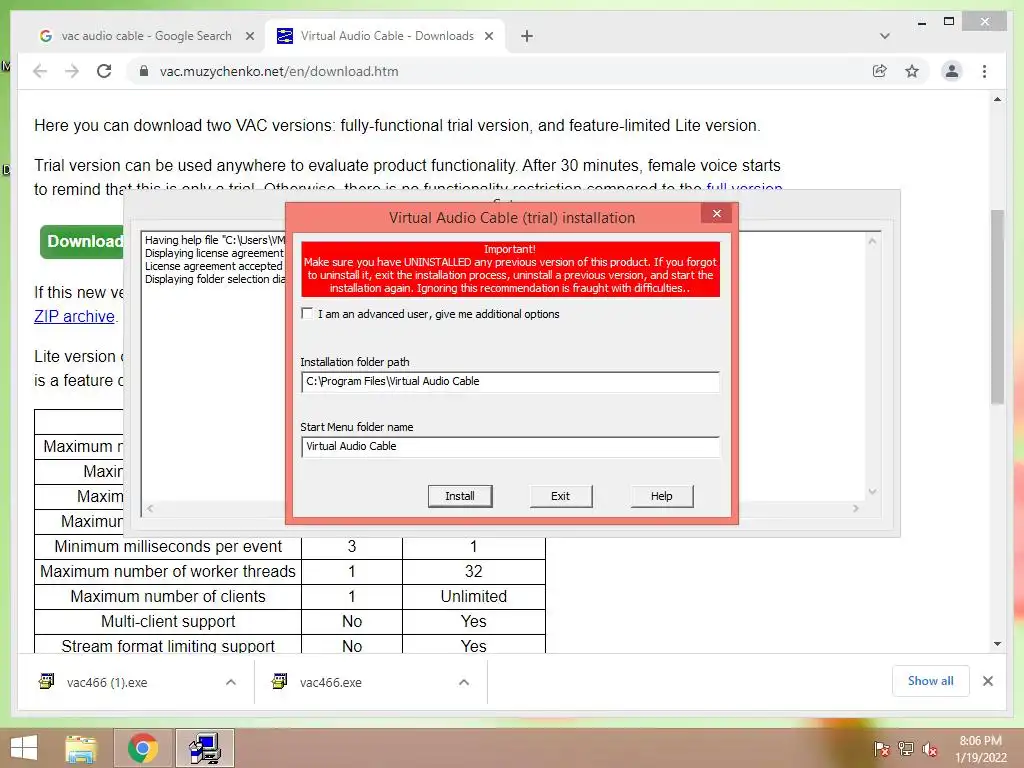
Task: Open the tab search dropdown chevron
Action: point(884,37)
